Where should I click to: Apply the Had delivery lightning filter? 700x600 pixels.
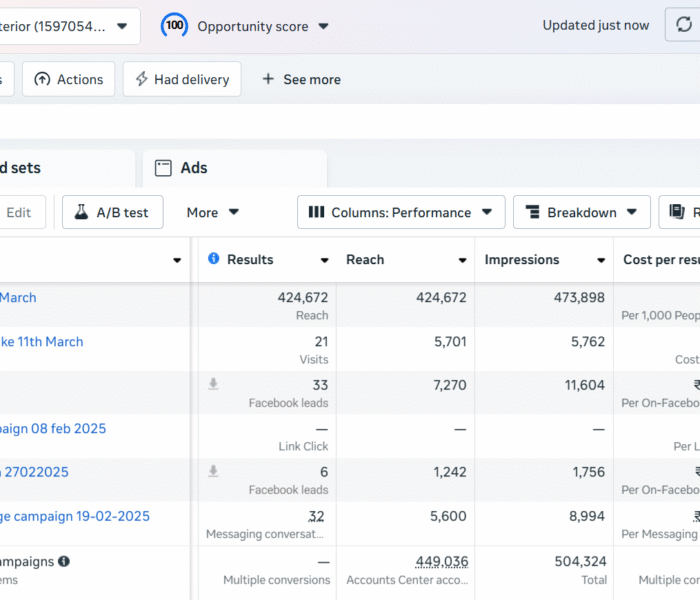(x=182, y=80)
